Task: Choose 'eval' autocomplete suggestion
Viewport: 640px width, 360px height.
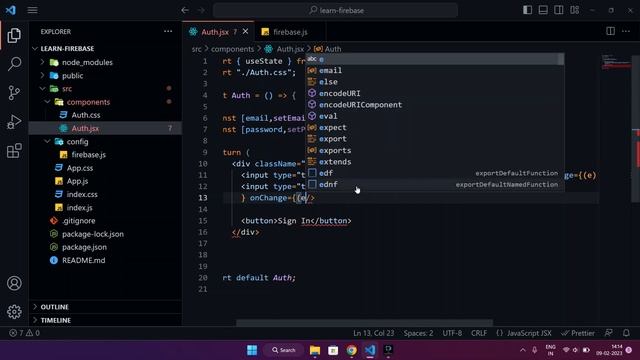Action: tap(435, 116)
